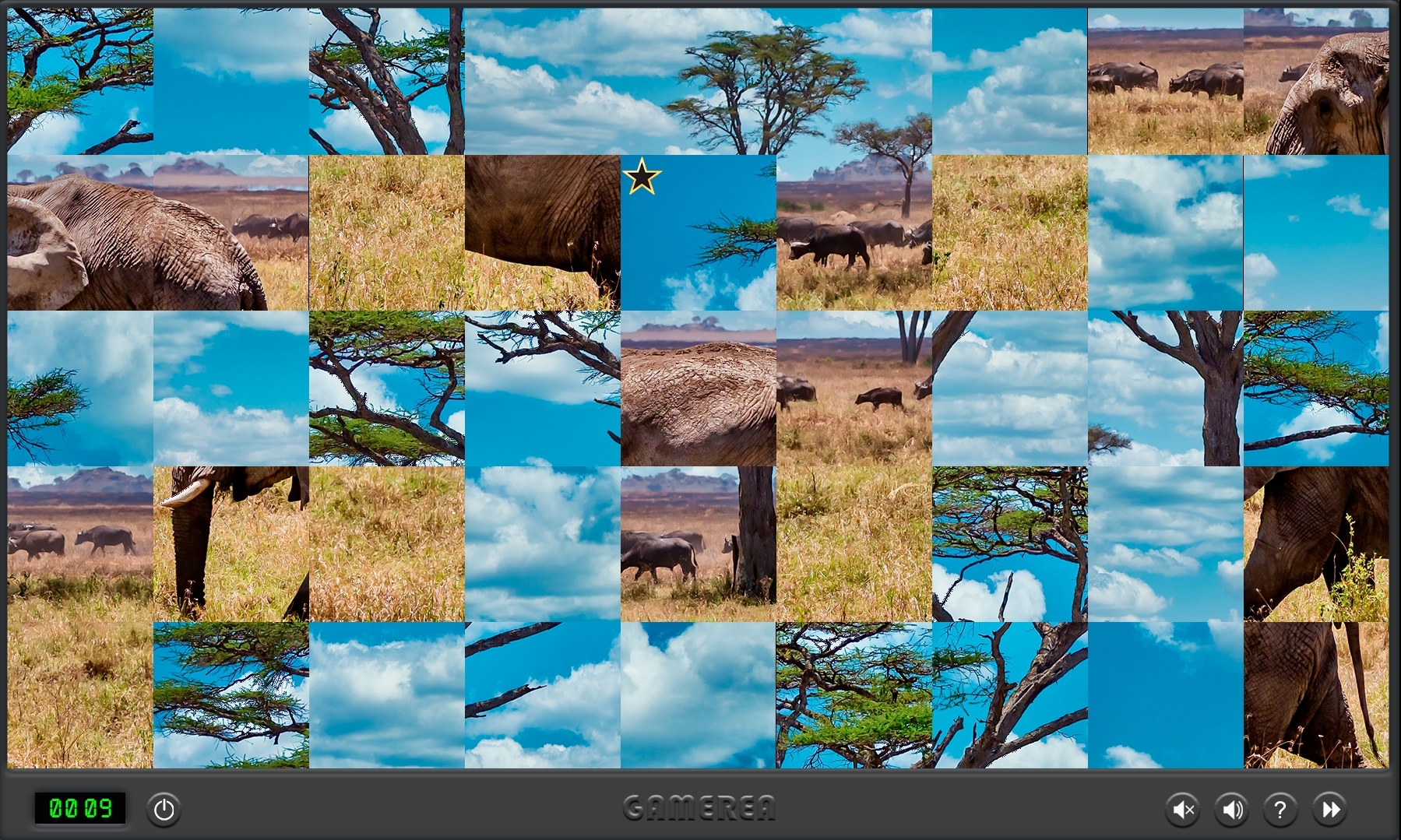Pick the elephant hind leg and tail tile
Screen dimensions: 1401x840
pos(1316,694)
